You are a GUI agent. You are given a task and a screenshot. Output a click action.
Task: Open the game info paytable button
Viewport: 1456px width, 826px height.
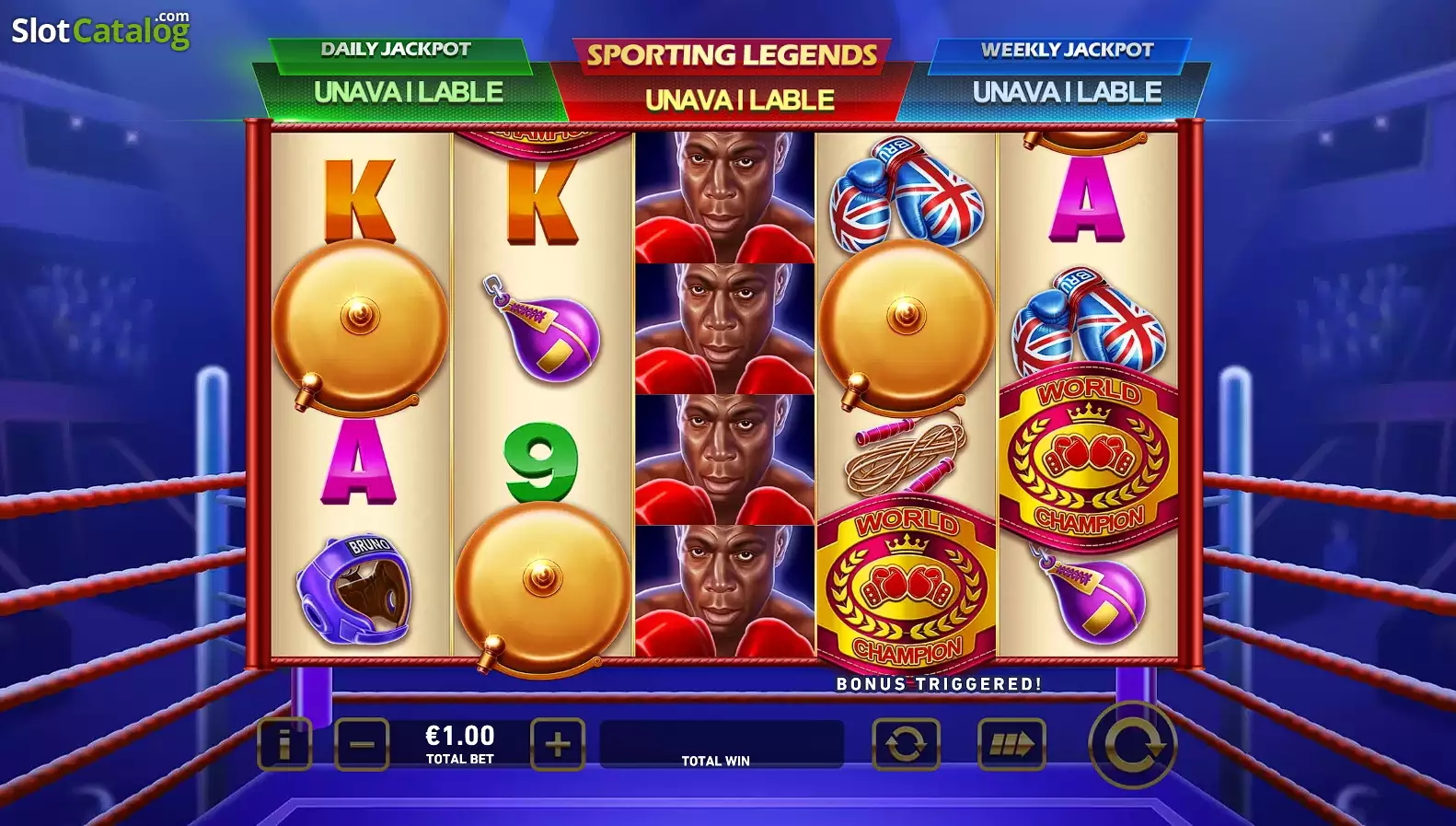(x=284, y=744)
